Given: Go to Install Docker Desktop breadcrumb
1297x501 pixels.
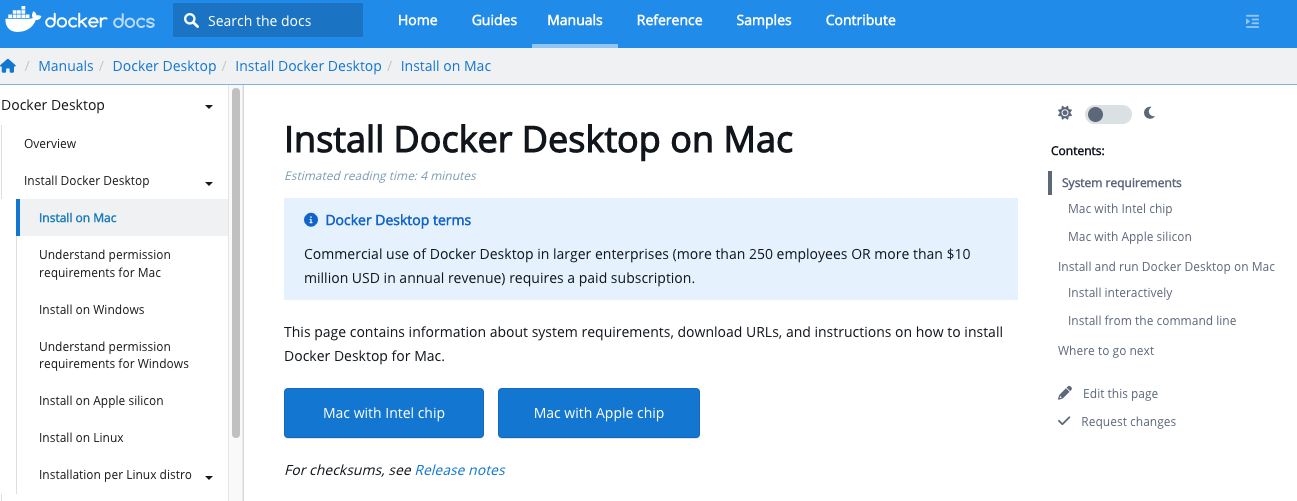Looking at the screenshot, I should 308,66.
